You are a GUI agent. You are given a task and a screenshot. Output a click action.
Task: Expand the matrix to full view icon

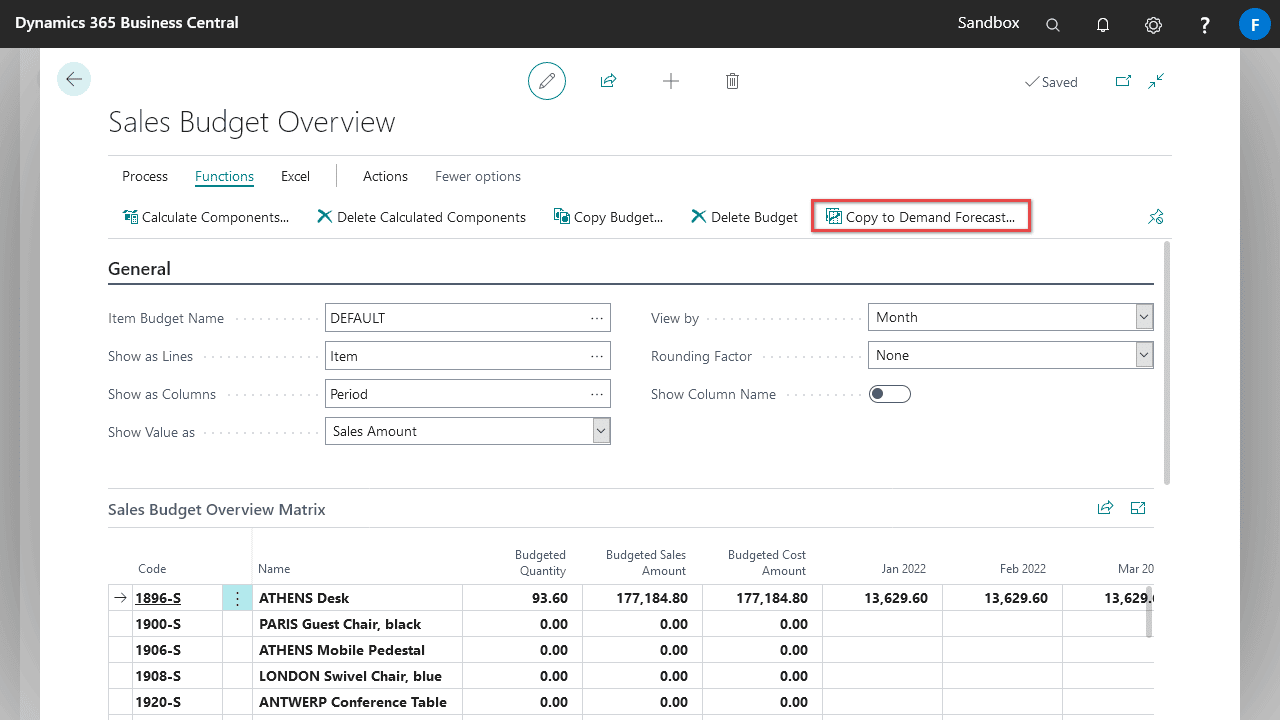click(x=1138, y=508)
